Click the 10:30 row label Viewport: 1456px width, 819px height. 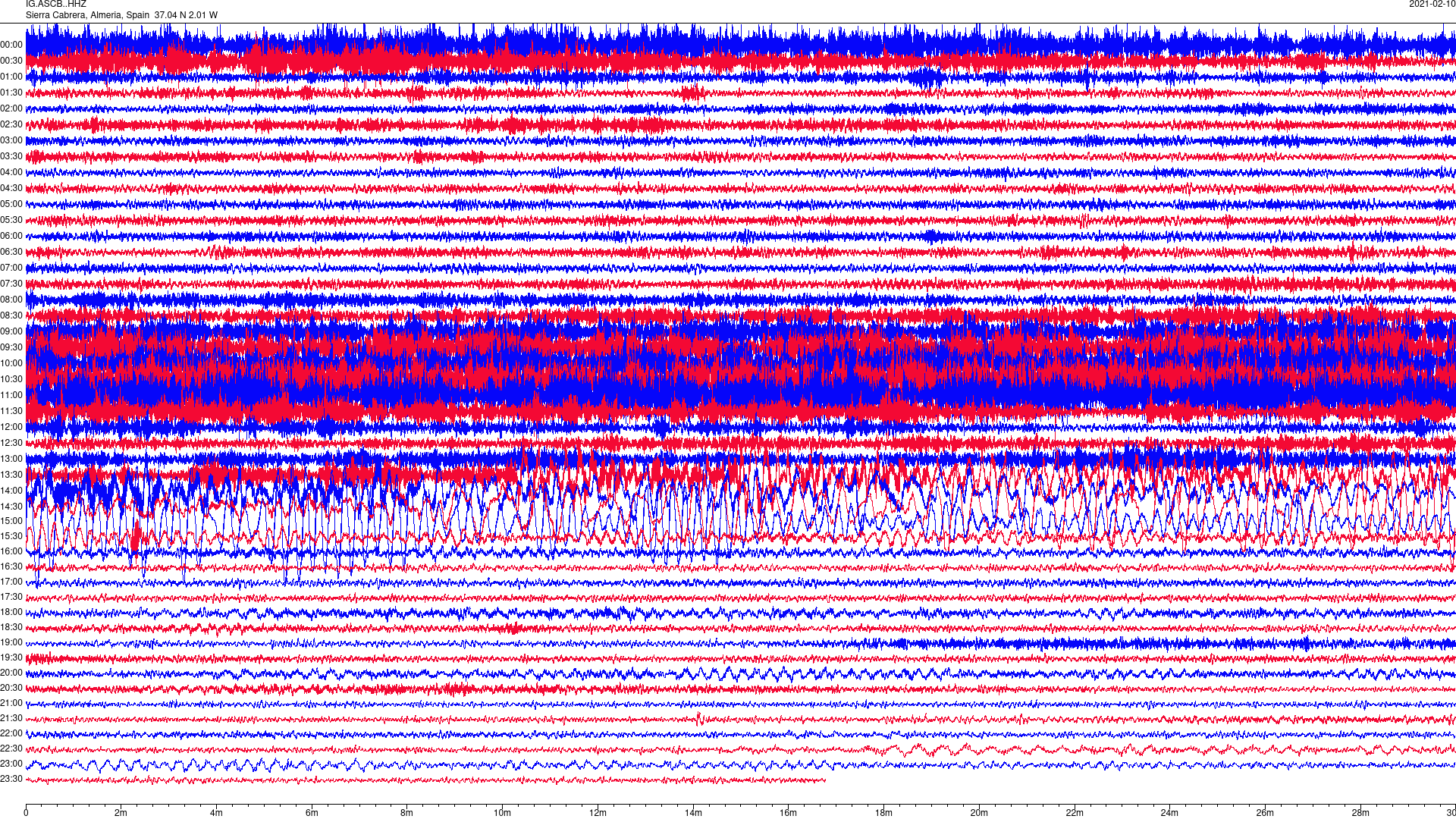pyautogui.click(x=11, y=379)
